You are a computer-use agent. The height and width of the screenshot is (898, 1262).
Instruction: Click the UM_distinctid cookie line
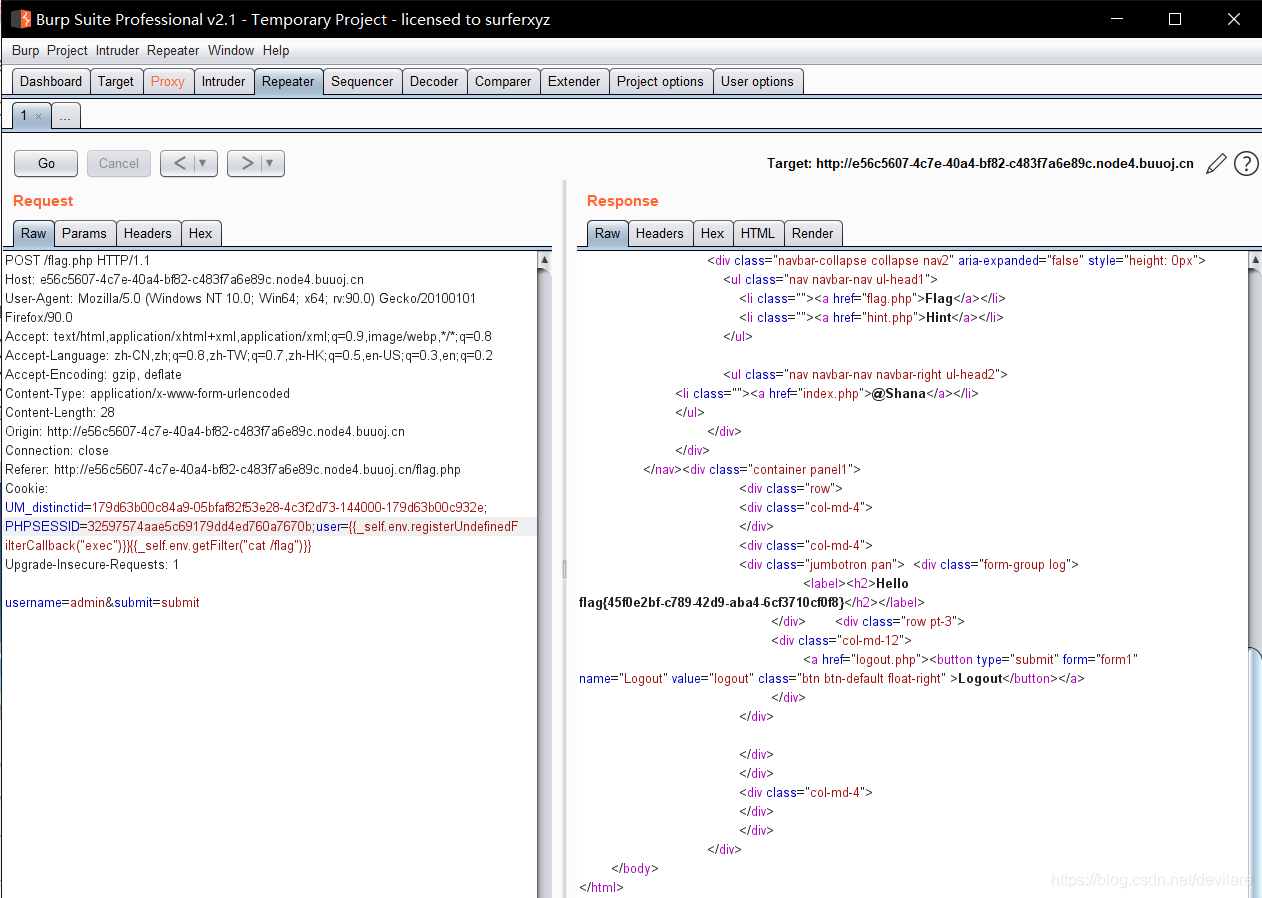246,507
